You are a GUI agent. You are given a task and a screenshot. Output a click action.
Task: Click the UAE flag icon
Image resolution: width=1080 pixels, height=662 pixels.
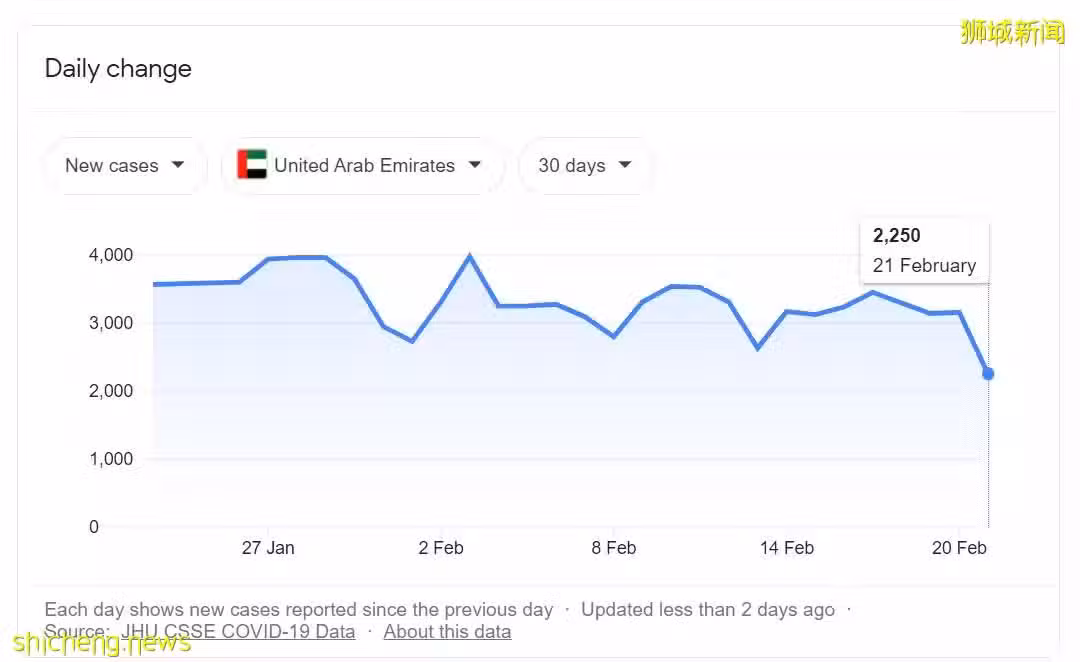252,165
